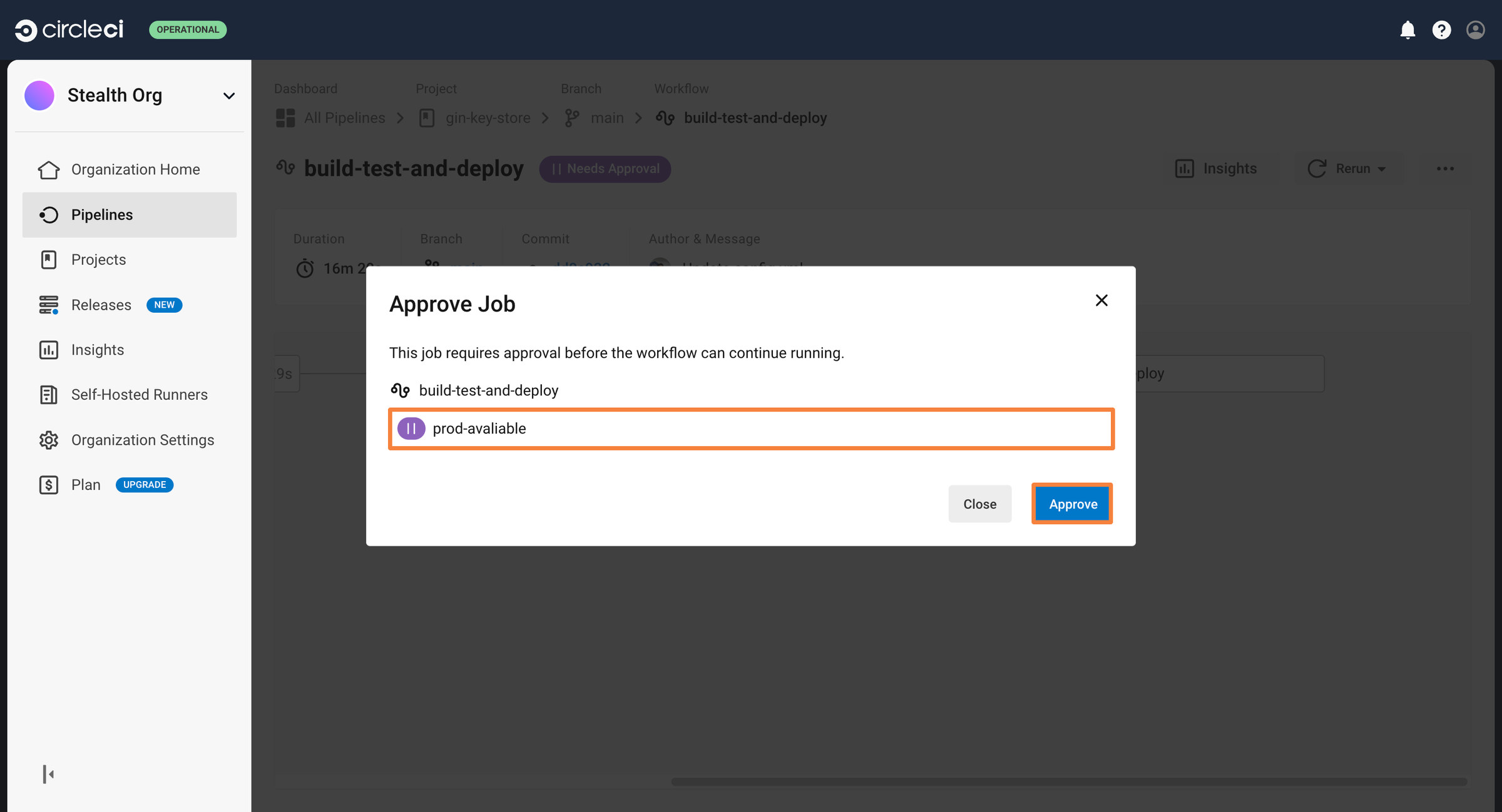The width and height of the screenshot is (1502, 812).
Task: Collapse the left sidebar
Action: coord(48,774)
